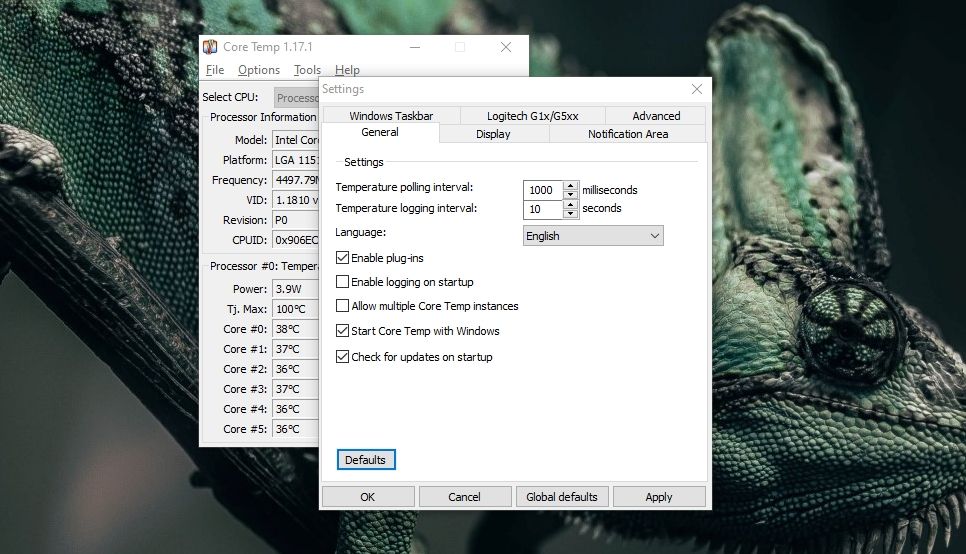Decrease the temperature logging interval with down arrow
This screenshot has width=966, height=554.
coord(571,214)
